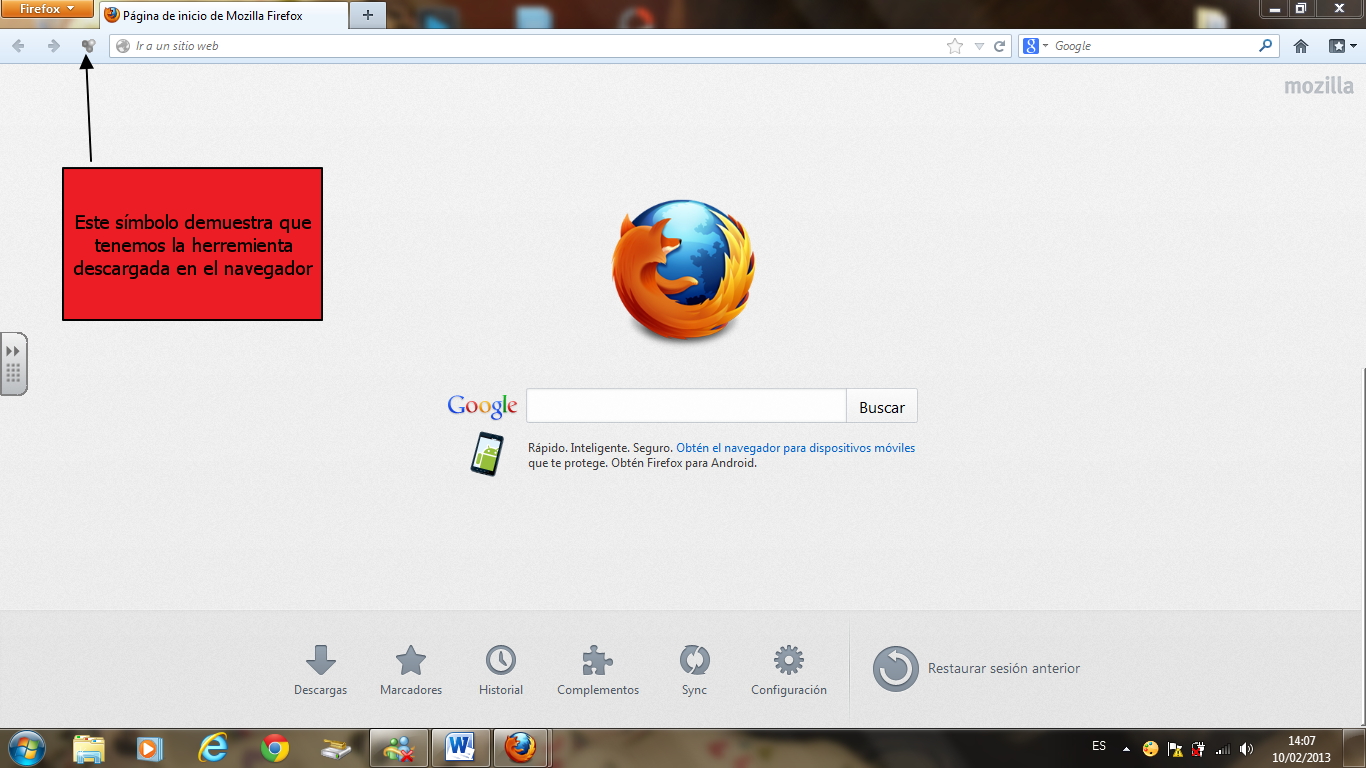Expand the address bar history dropdown arrow
The image size is (1366, 768).
979,46
